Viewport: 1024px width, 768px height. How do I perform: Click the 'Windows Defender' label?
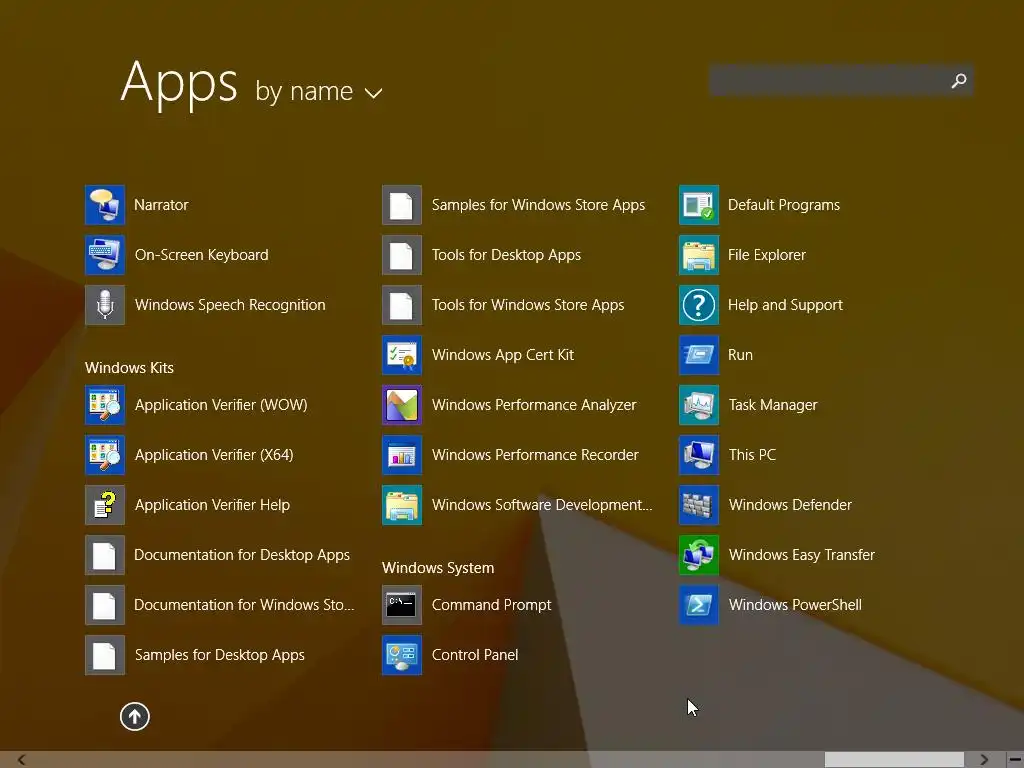790,505
